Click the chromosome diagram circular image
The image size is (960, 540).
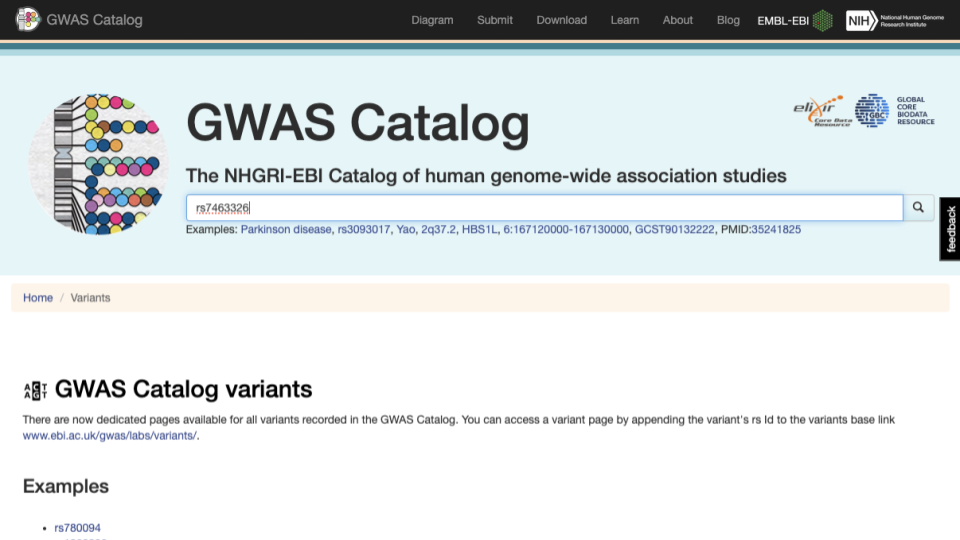98,164
